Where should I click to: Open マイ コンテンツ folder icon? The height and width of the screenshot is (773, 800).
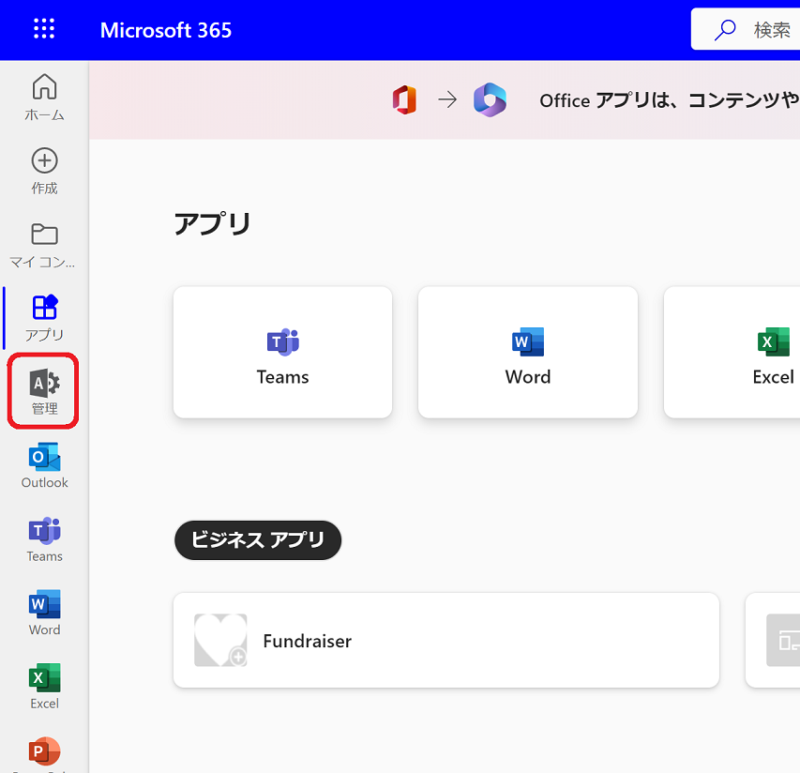pyautogui.click(x=44, y=245)
